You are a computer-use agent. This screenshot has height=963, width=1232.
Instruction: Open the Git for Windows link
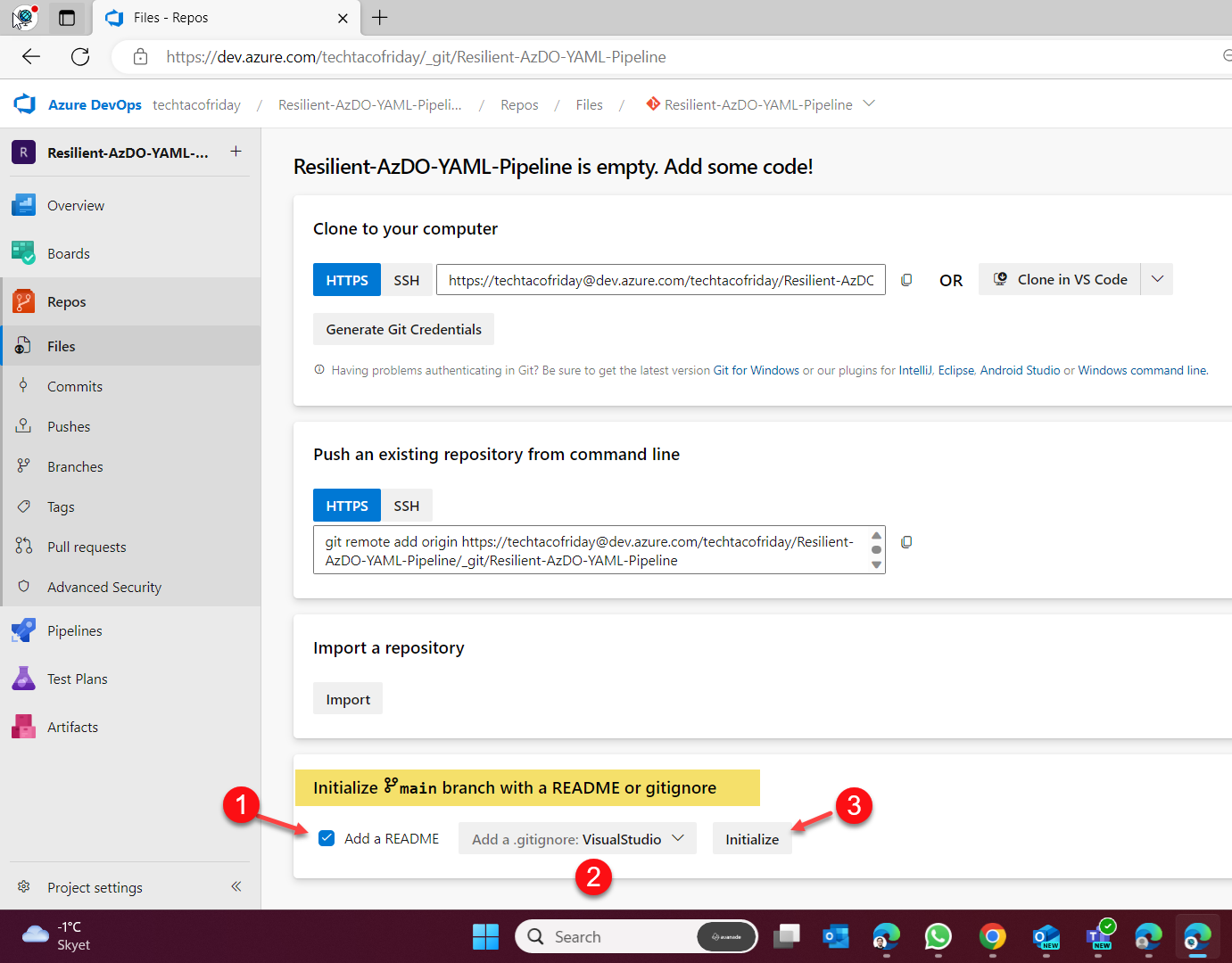(756, 370)
